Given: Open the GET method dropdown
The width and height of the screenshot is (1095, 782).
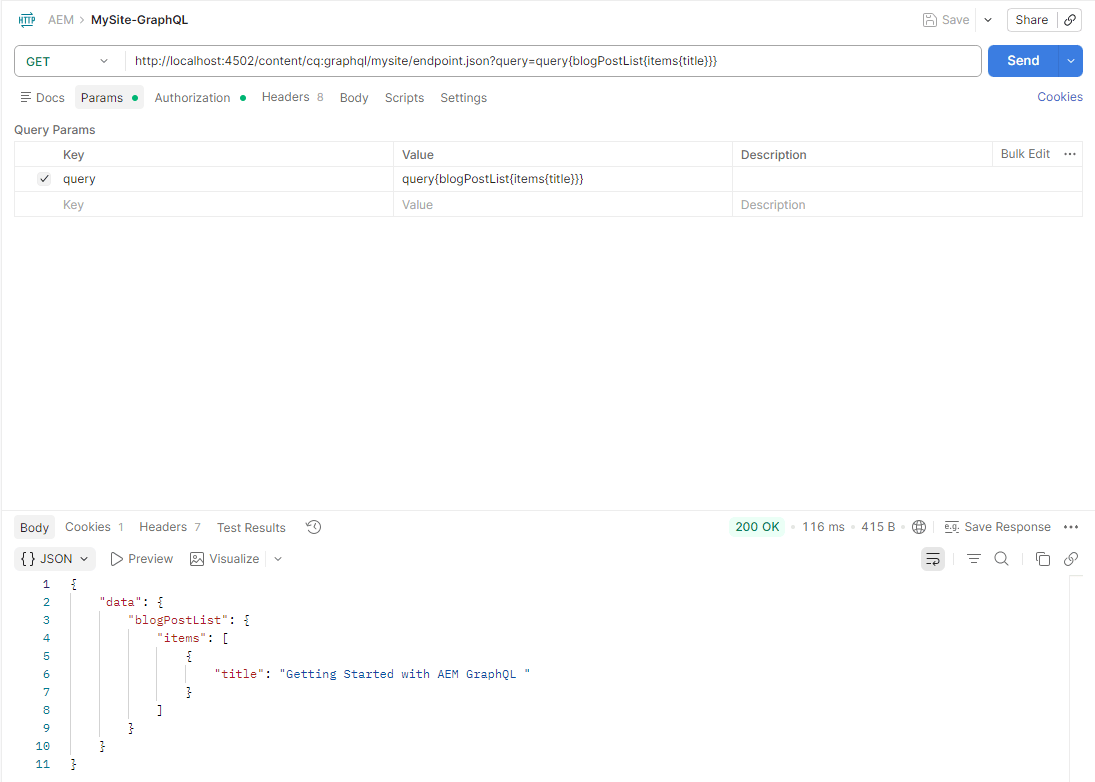Looking at the screenshot, I should (x=68, y=61).
